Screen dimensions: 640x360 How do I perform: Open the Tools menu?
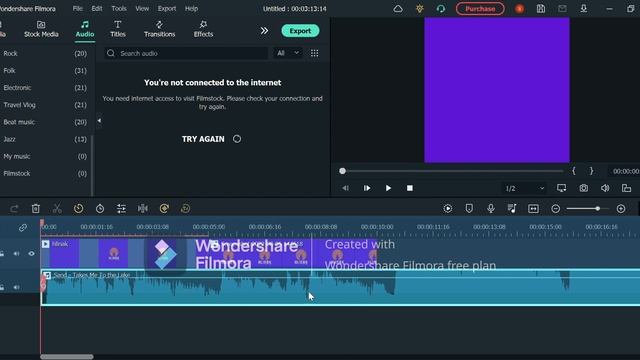click(119, 9)
